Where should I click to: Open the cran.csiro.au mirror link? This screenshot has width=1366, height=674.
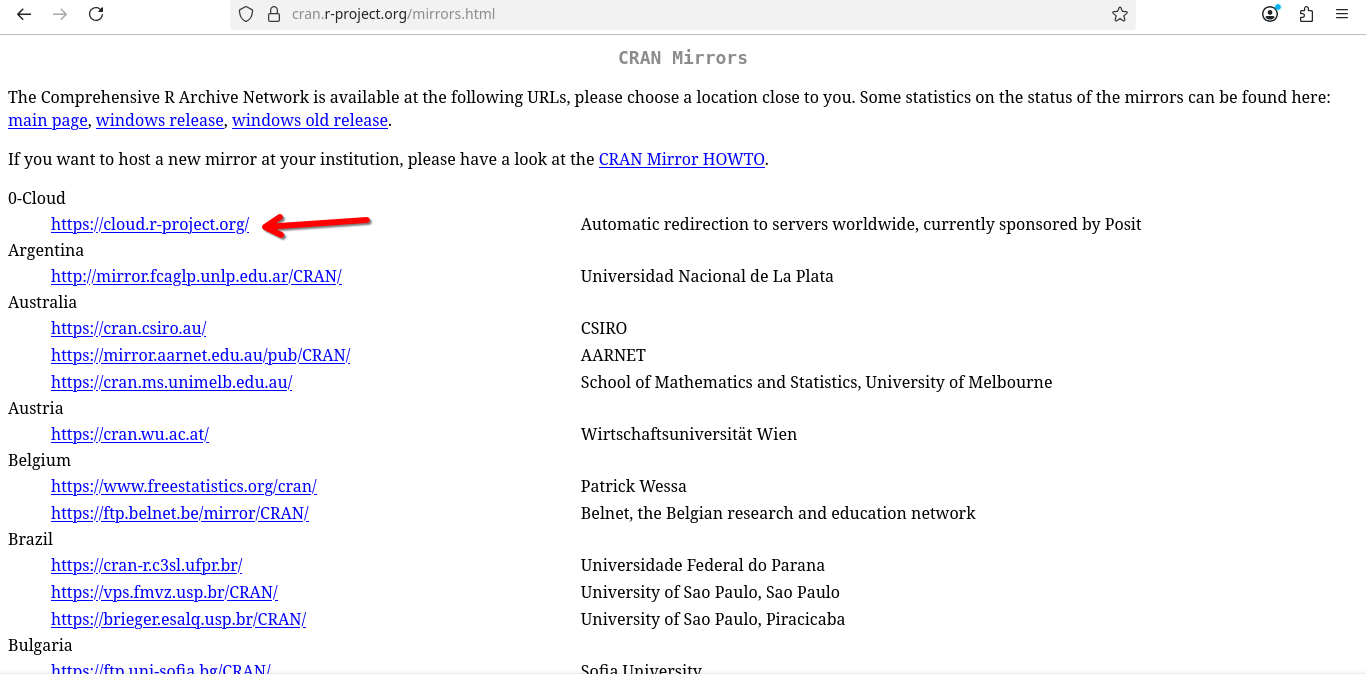tap(128, 328)
